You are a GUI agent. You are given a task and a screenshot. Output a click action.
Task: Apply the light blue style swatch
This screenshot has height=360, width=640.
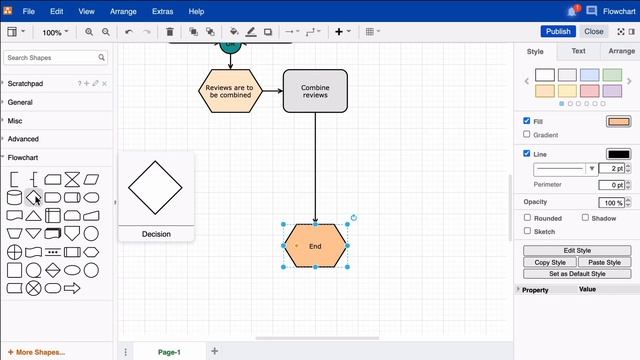589,75
